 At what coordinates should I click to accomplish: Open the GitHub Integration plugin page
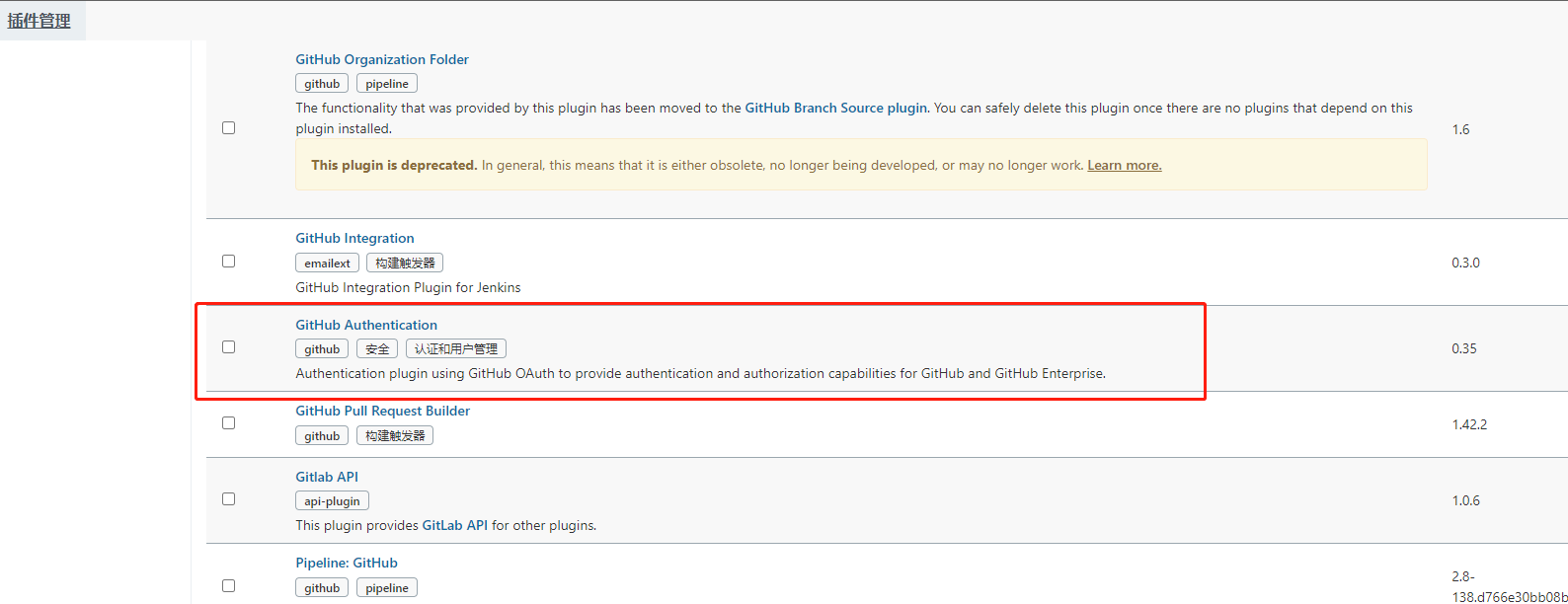coord(354,238)
